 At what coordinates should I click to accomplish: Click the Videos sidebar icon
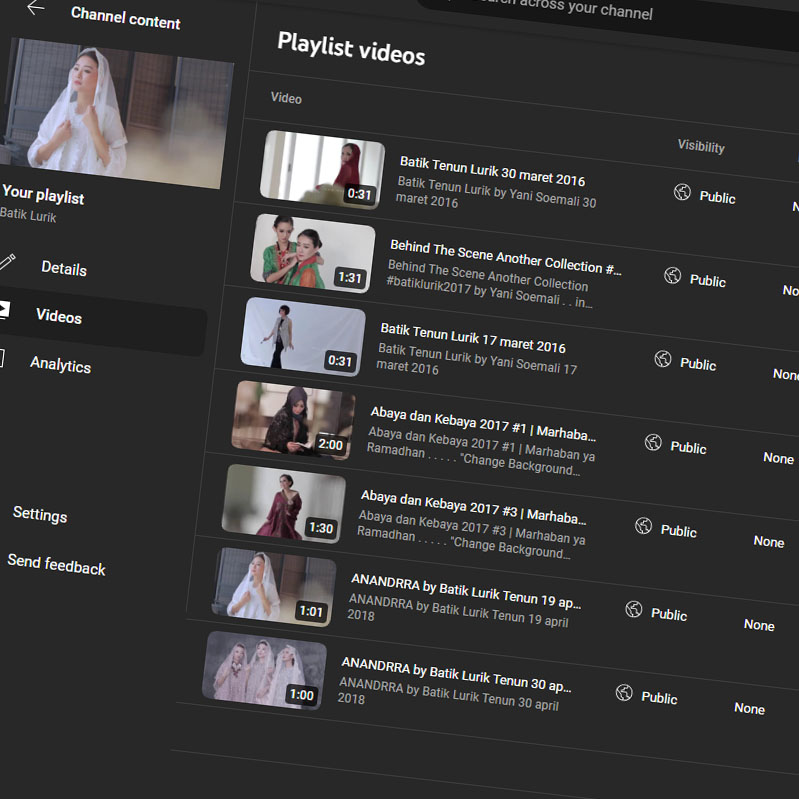pyautogui.click(x=3, y=309)
